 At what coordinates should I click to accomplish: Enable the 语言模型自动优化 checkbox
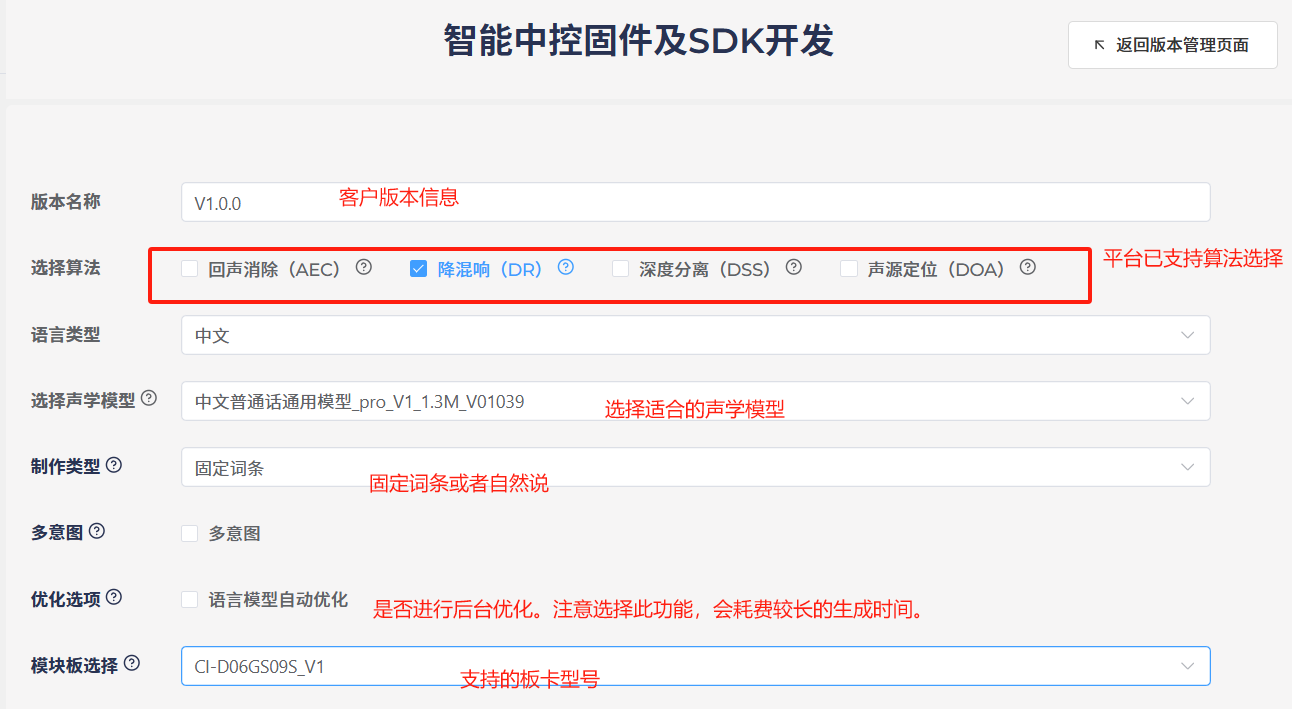[x=190, y=600]
